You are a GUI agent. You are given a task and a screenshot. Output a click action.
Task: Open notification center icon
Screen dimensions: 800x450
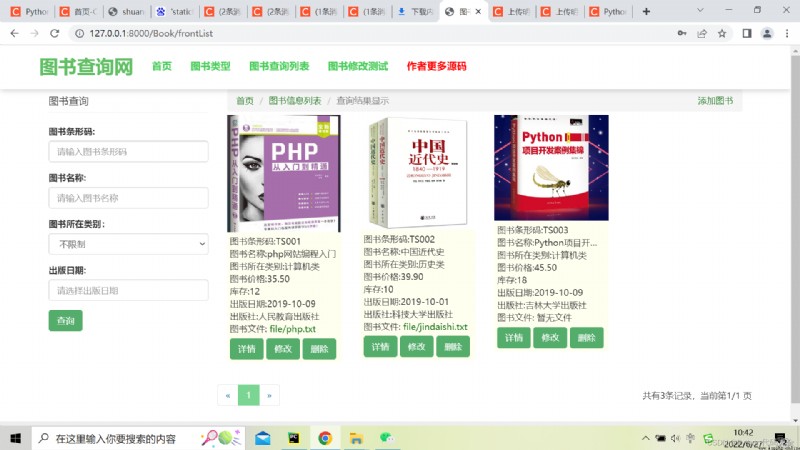point(781,438)
